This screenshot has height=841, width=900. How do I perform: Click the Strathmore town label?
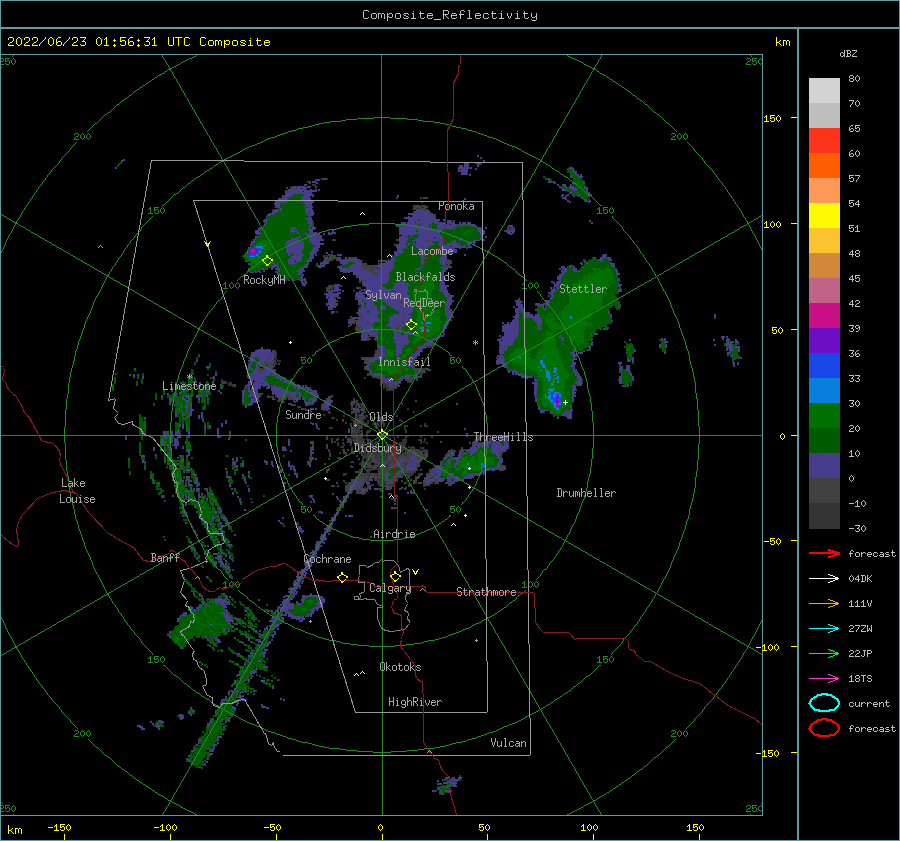[486, 592]
